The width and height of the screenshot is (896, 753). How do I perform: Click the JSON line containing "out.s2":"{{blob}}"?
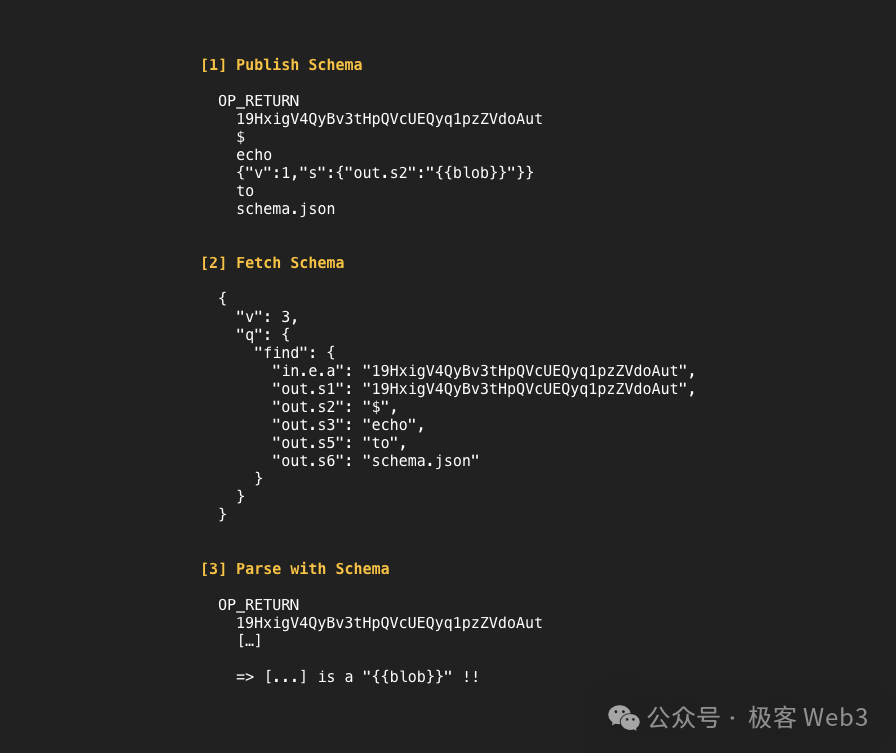point(385,173)
